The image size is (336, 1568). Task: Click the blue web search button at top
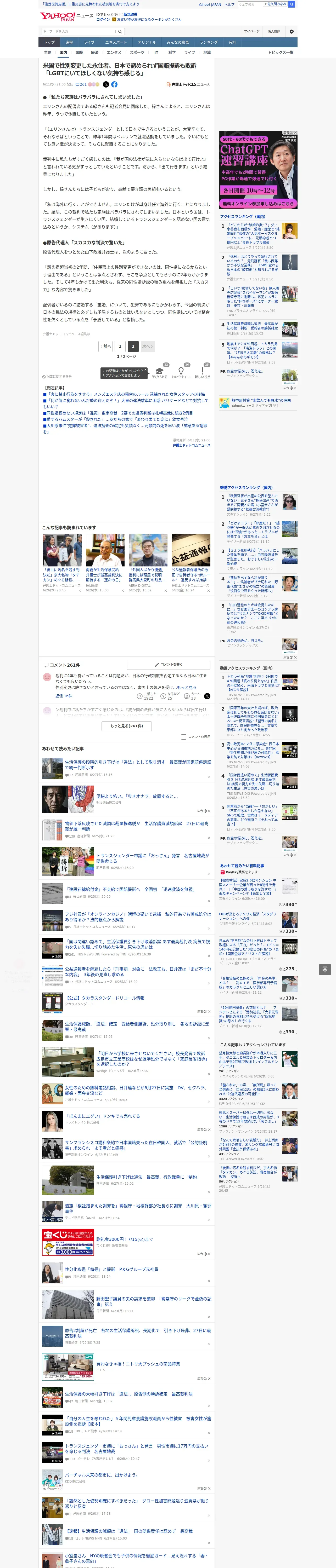point(292,4)
